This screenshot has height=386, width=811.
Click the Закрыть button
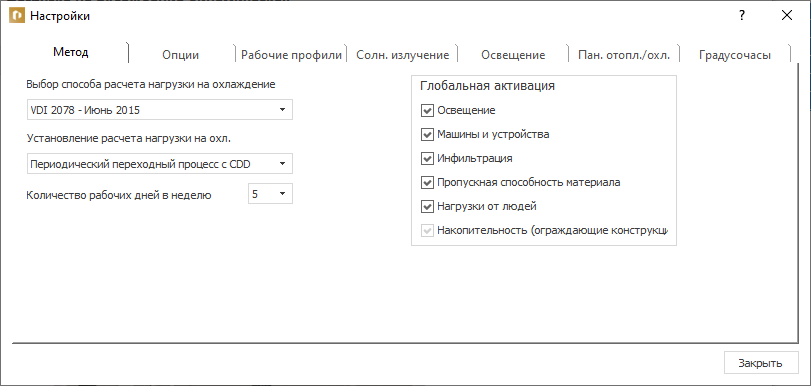point(761,363)
